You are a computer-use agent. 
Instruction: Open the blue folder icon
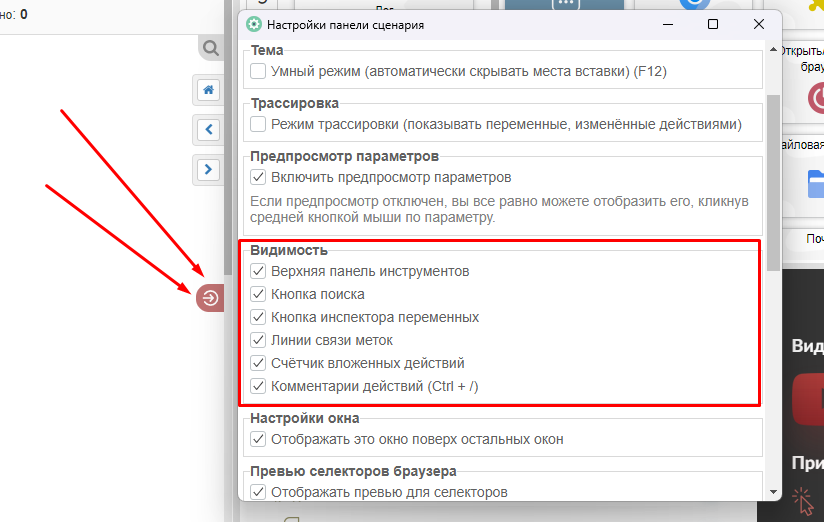[x=815, y=183]
